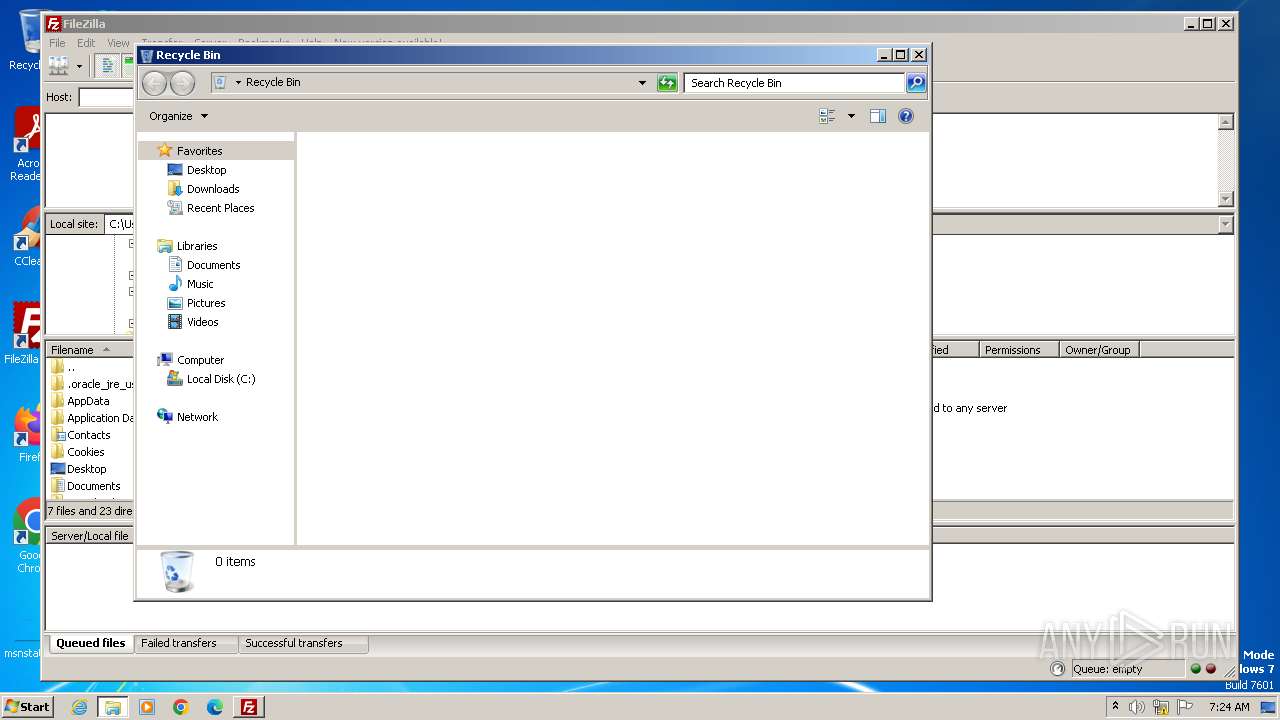The height and width of the screenshot is (720, 1280).
Task: Select Favorites in navigation pane
Action: point(199,151)
